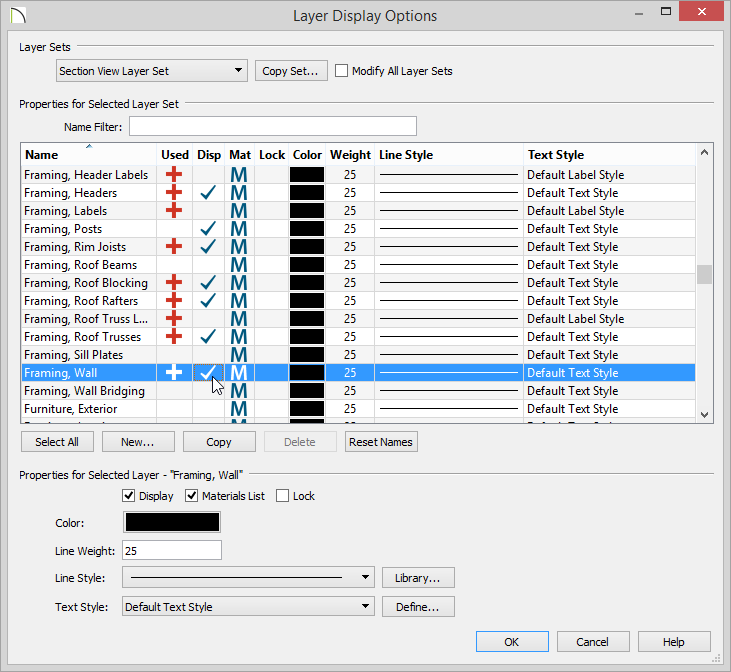The image size is (731, 672).
Task: Click the New... layer button
Action: pyautogui.click(x=138, y=442)
